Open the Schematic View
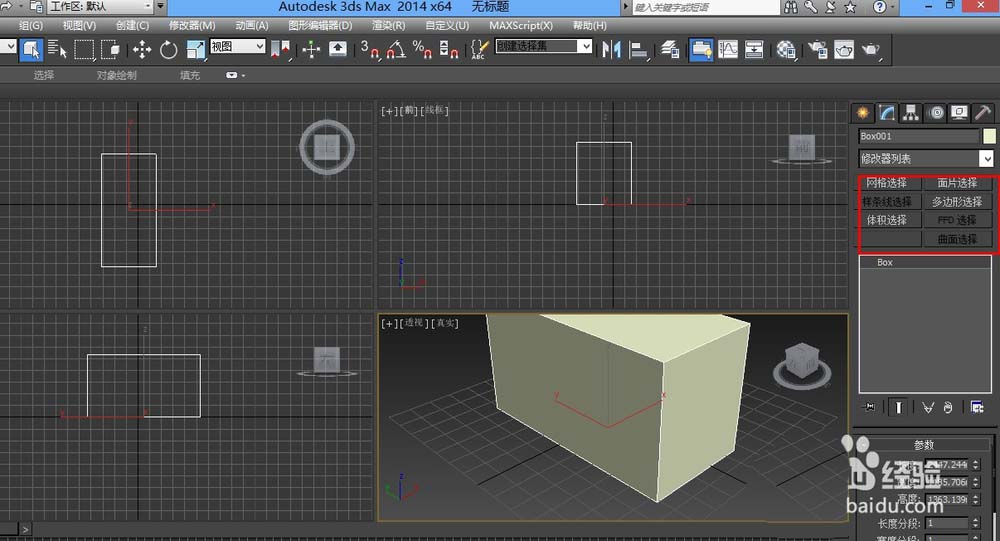 (754, 49)
